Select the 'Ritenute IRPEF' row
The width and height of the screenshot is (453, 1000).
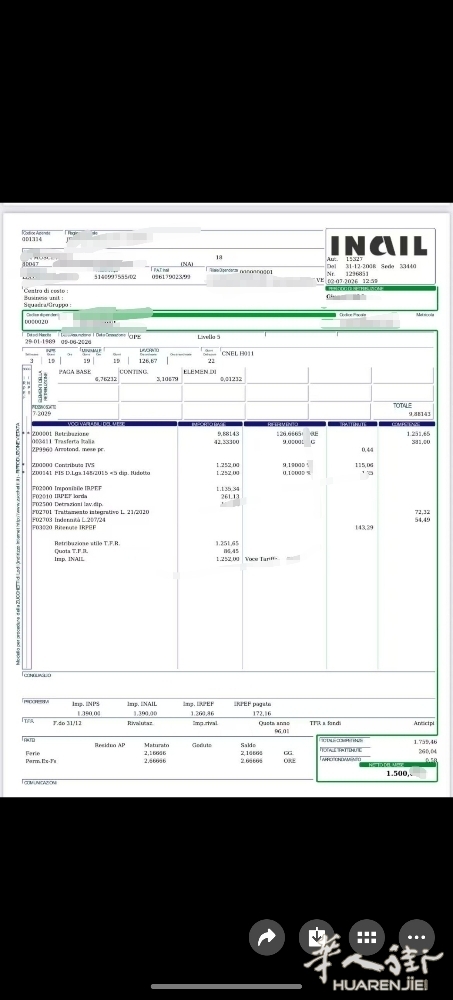click(233, 527)
